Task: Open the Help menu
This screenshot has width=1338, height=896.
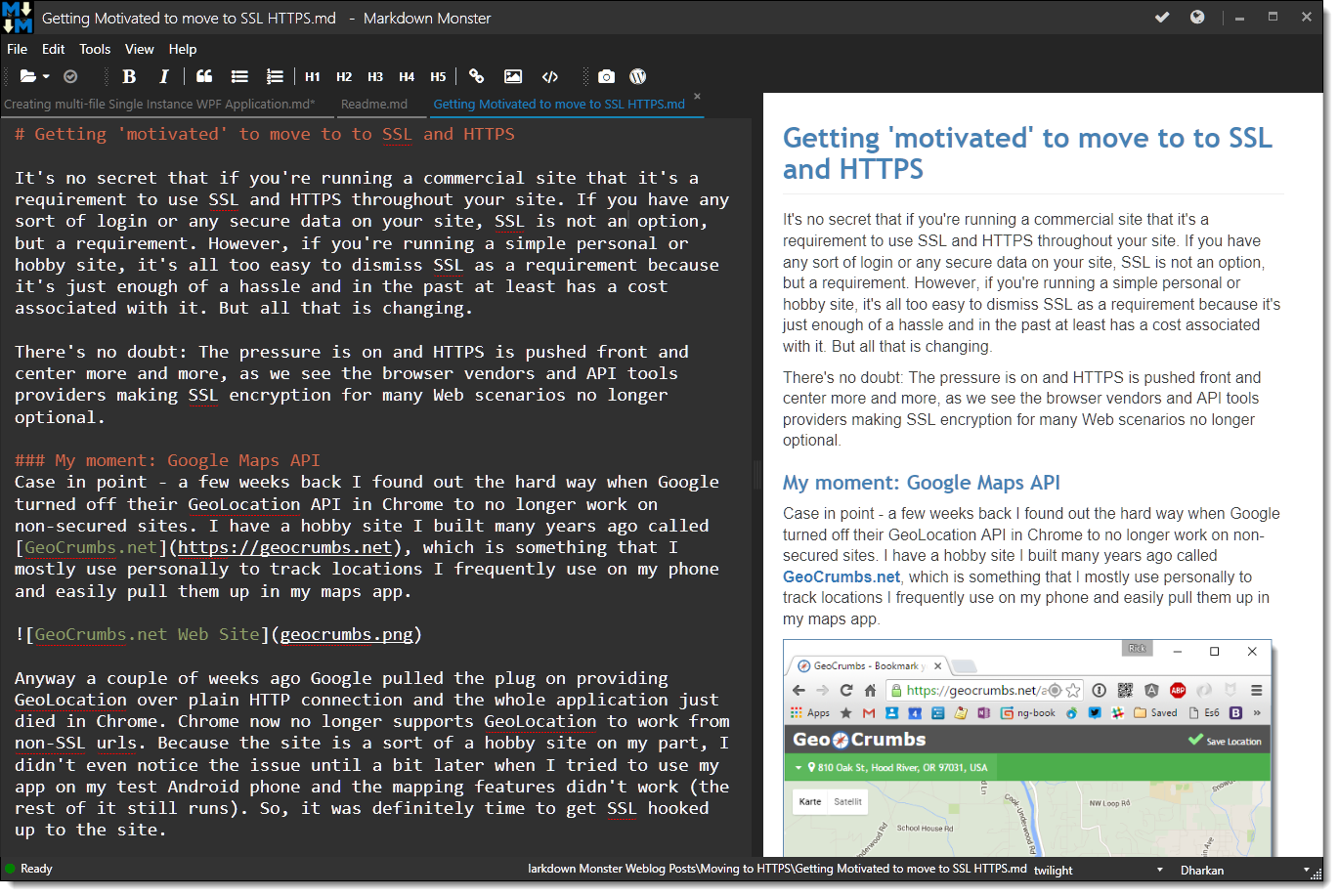Action: click(x=183, y=49)
